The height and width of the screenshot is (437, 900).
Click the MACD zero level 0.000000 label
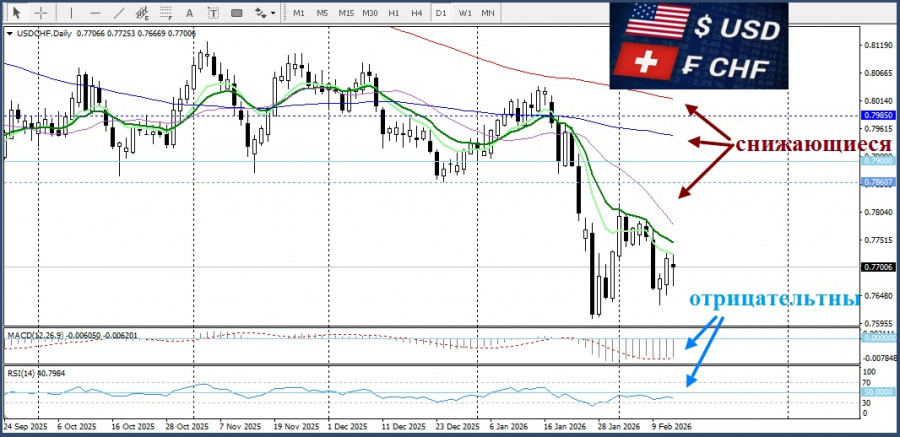pos(879,339)
